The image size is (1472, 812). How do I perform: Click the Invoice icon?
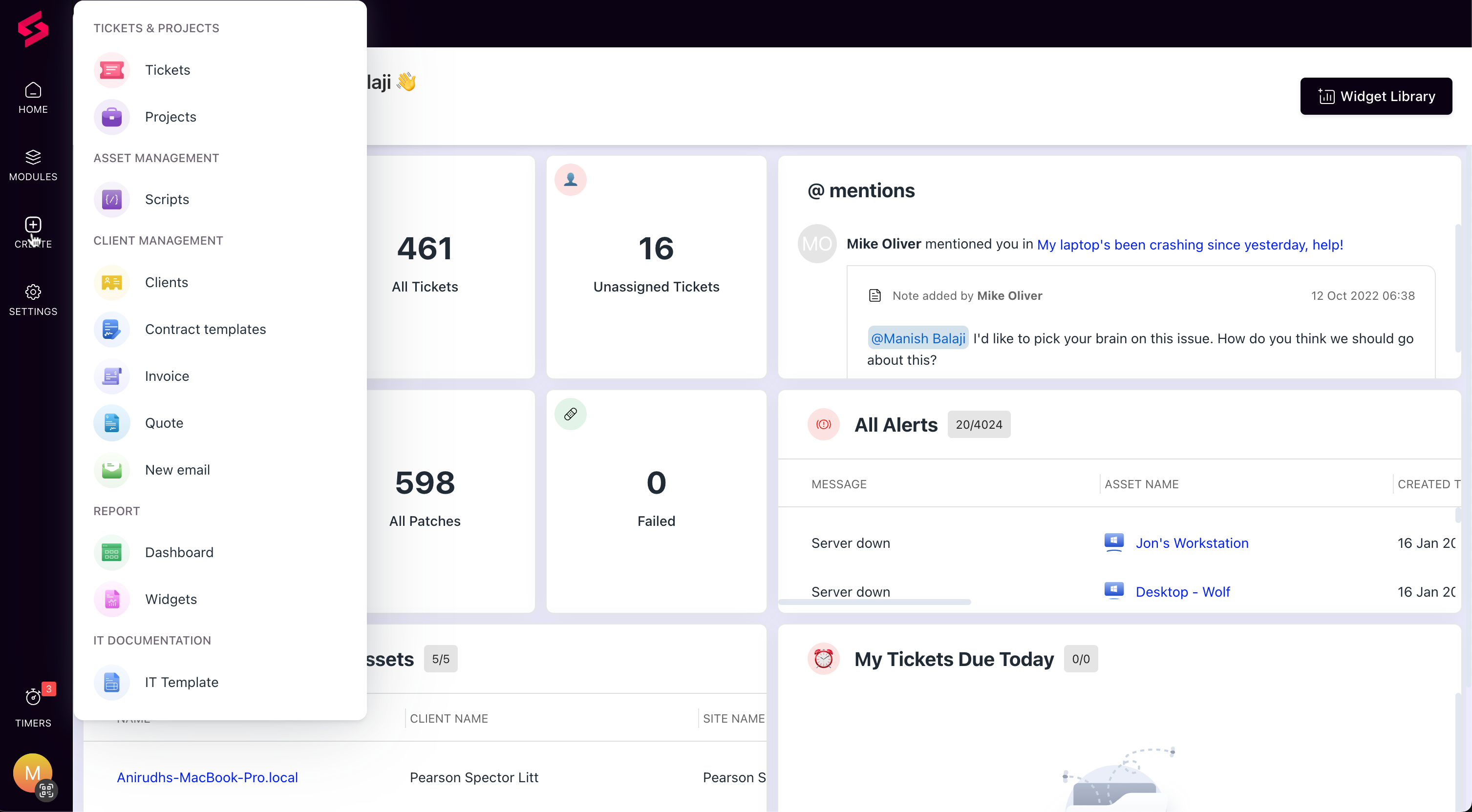tap(111, 376)
